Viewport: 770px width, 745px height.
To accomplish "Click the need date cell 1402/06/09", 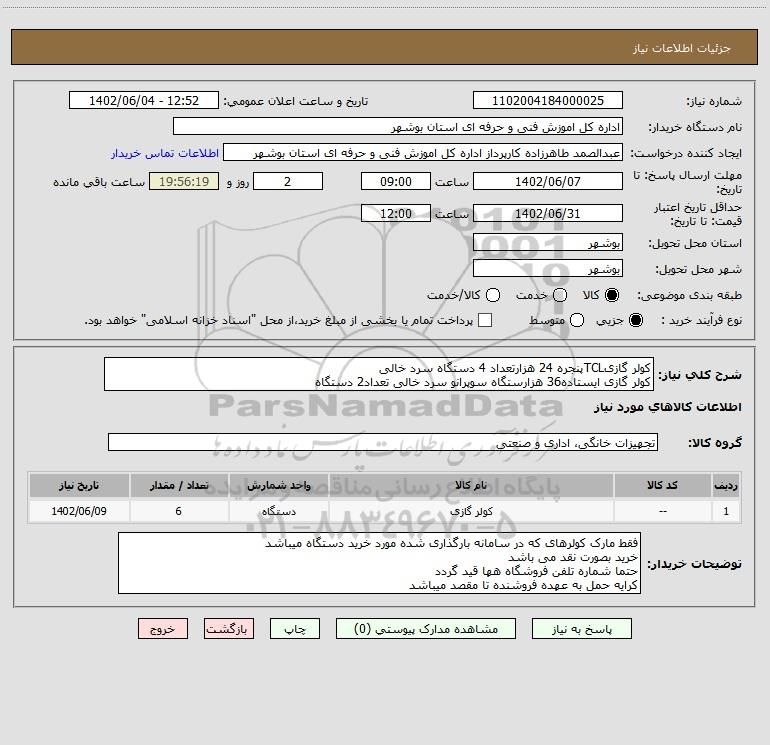I will [79, 511].
